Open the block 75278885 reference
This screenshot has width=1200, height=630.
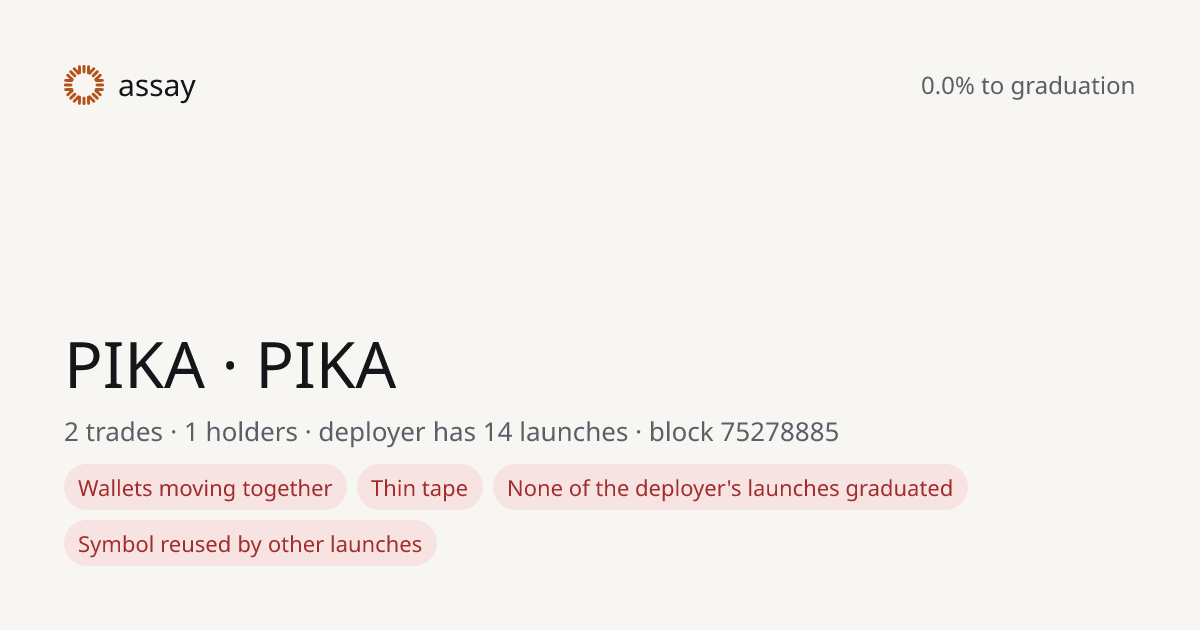pos(744,432)
